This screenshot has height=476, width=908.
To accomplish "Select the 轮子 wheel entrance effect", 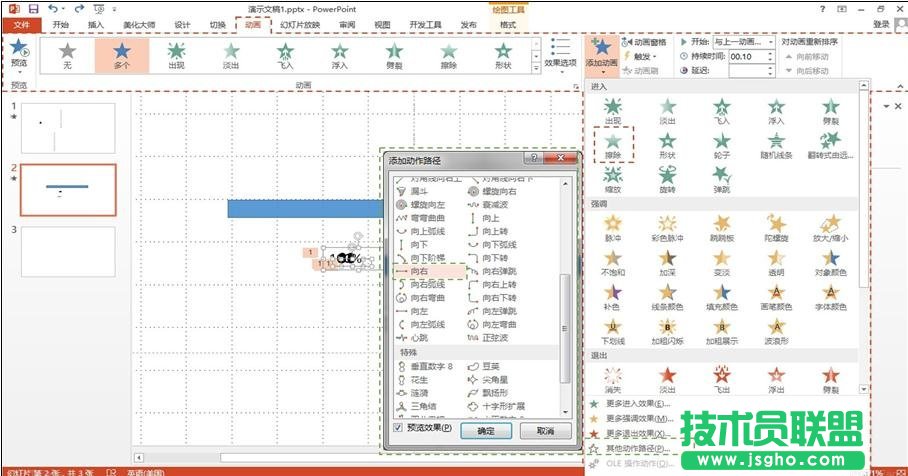I will tap(722, 145).
